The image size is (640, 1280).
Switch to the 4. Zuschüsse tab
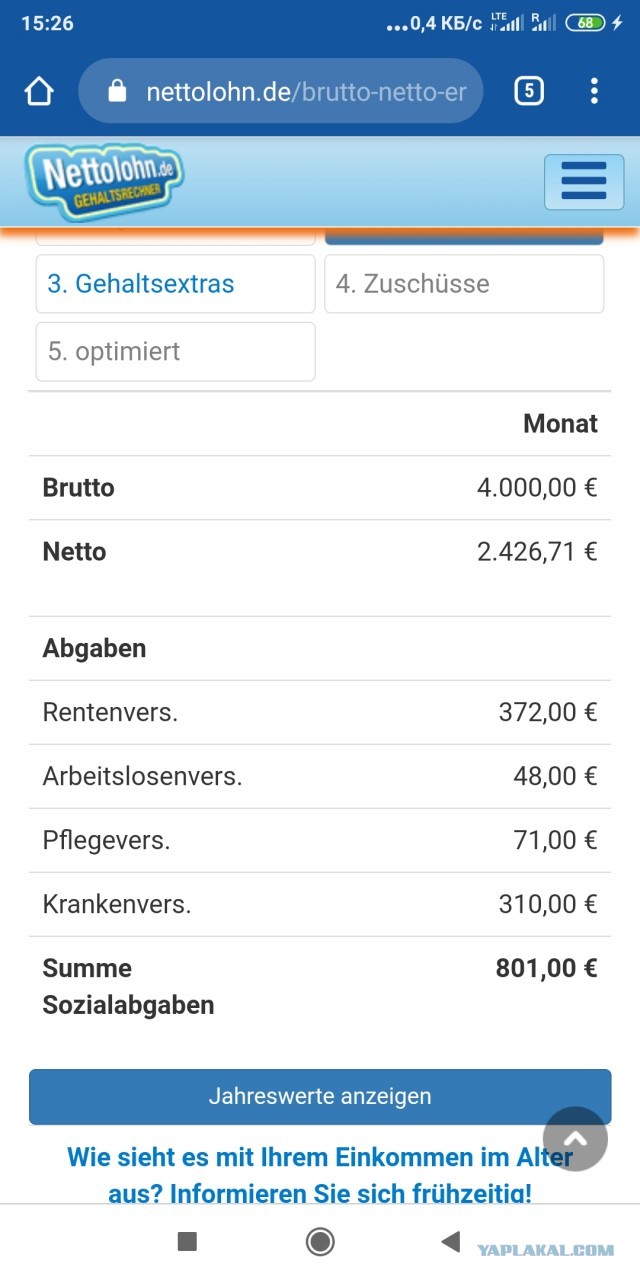464,284
